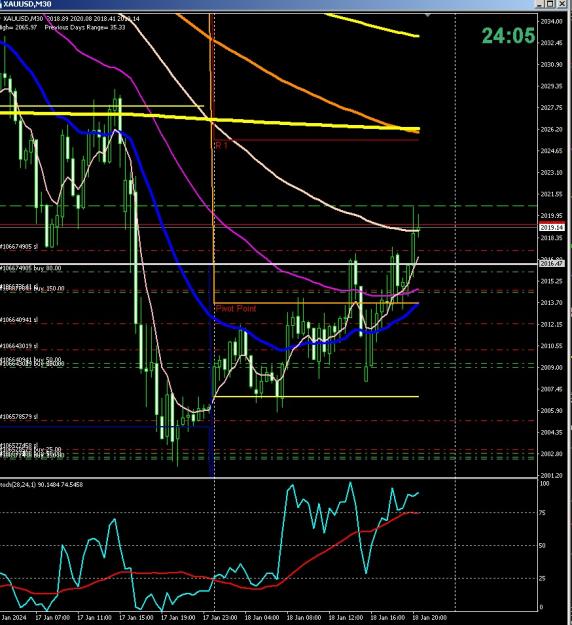The width and height of the screenshot is (572, 625).
Task: Click the 18 Jan 08:00 time axis label
Action: click(304, 617)
